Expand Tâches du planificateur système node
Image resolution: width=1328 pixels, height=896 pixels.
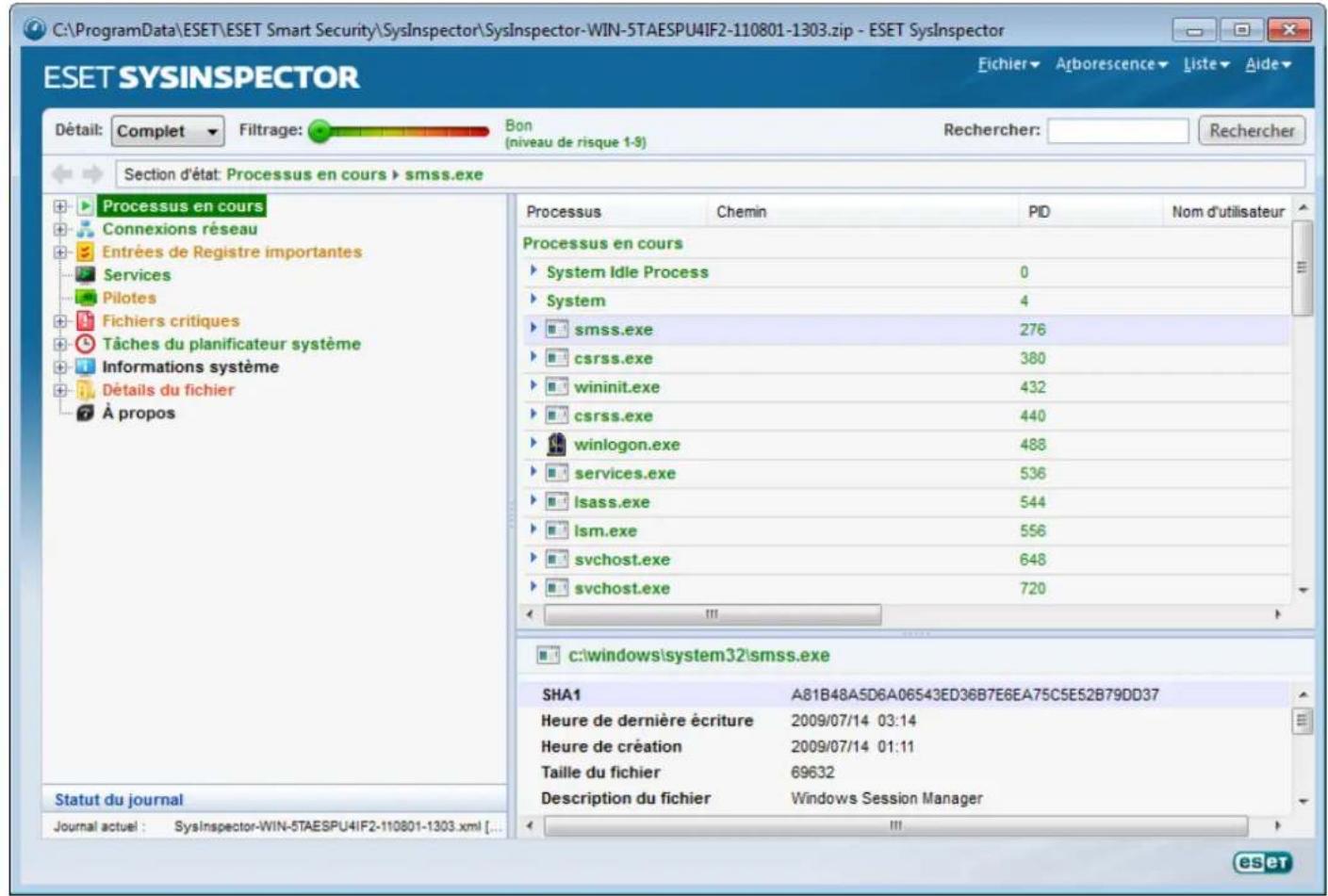[x=60, y=344]
